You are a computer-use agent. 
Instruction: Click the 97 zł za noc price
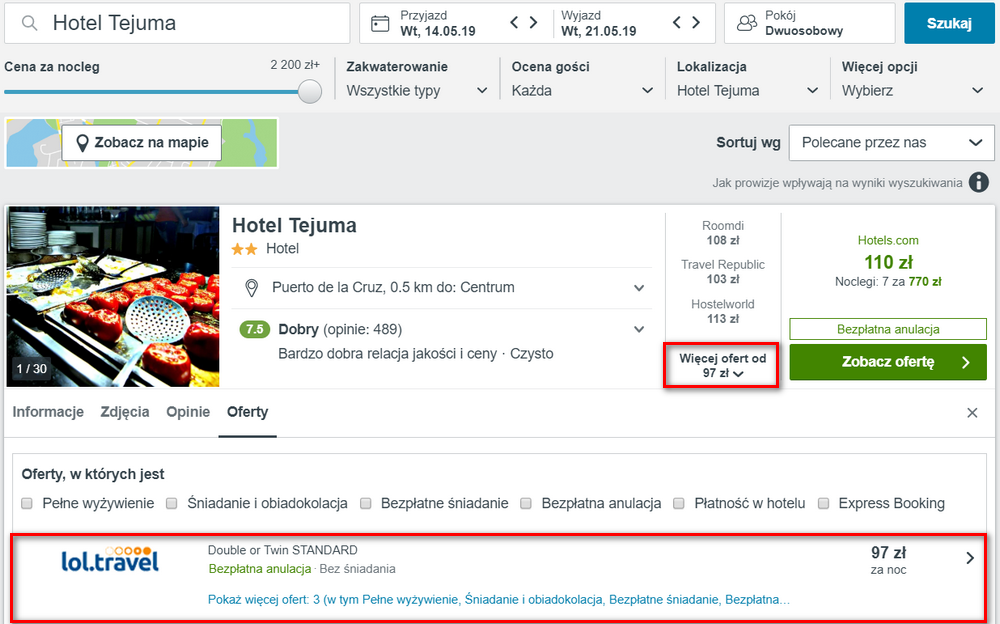[x=888, y=560]
